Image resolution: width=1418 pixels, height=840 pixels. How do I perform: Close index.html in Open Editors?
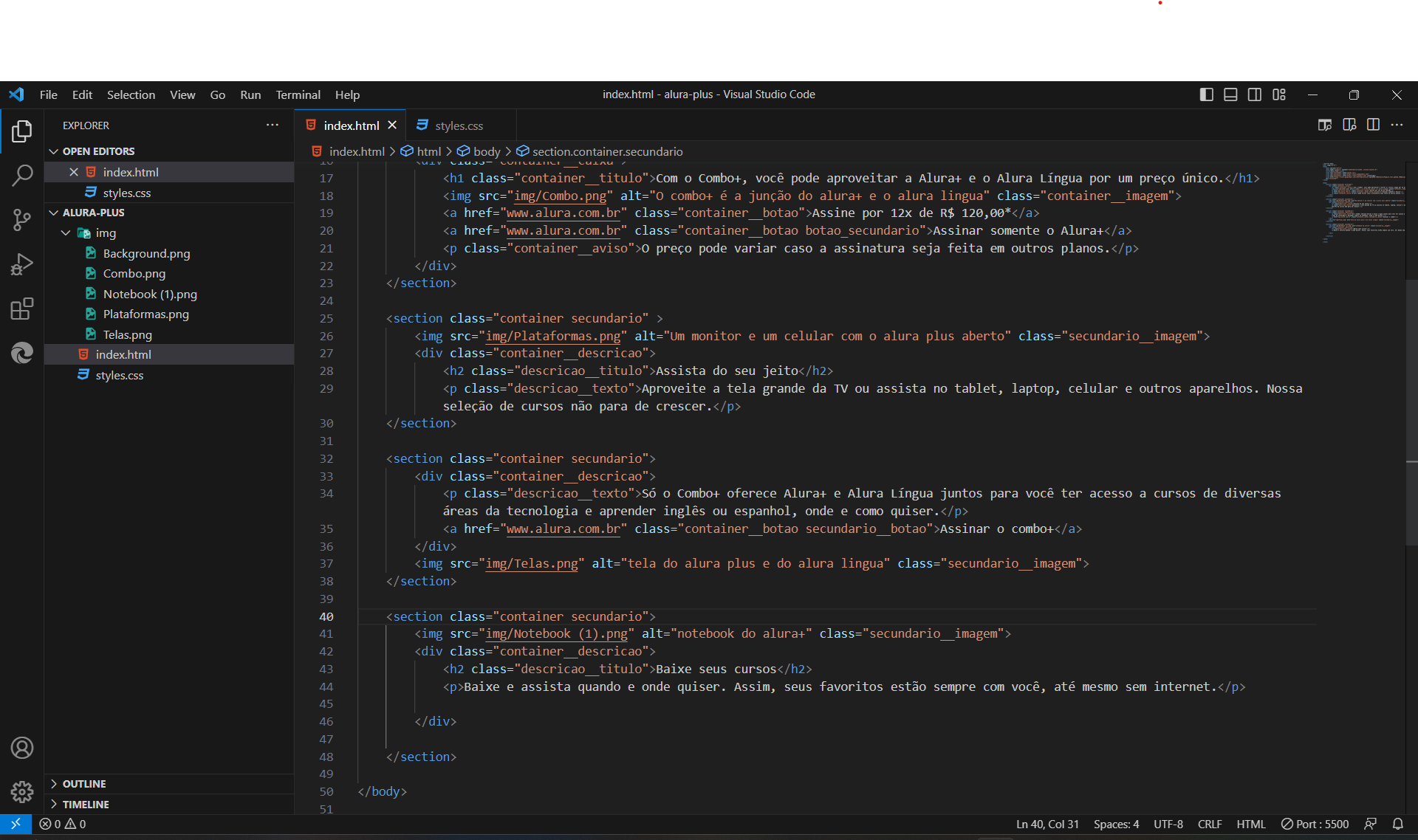74,172
